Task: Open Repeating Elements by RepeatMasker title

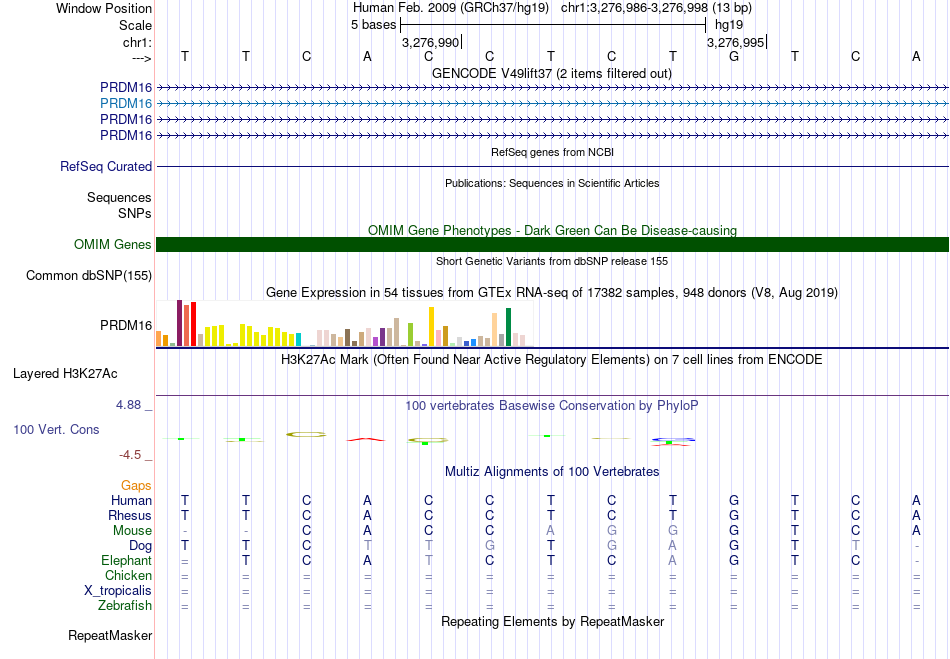Action: click(553, 621)
